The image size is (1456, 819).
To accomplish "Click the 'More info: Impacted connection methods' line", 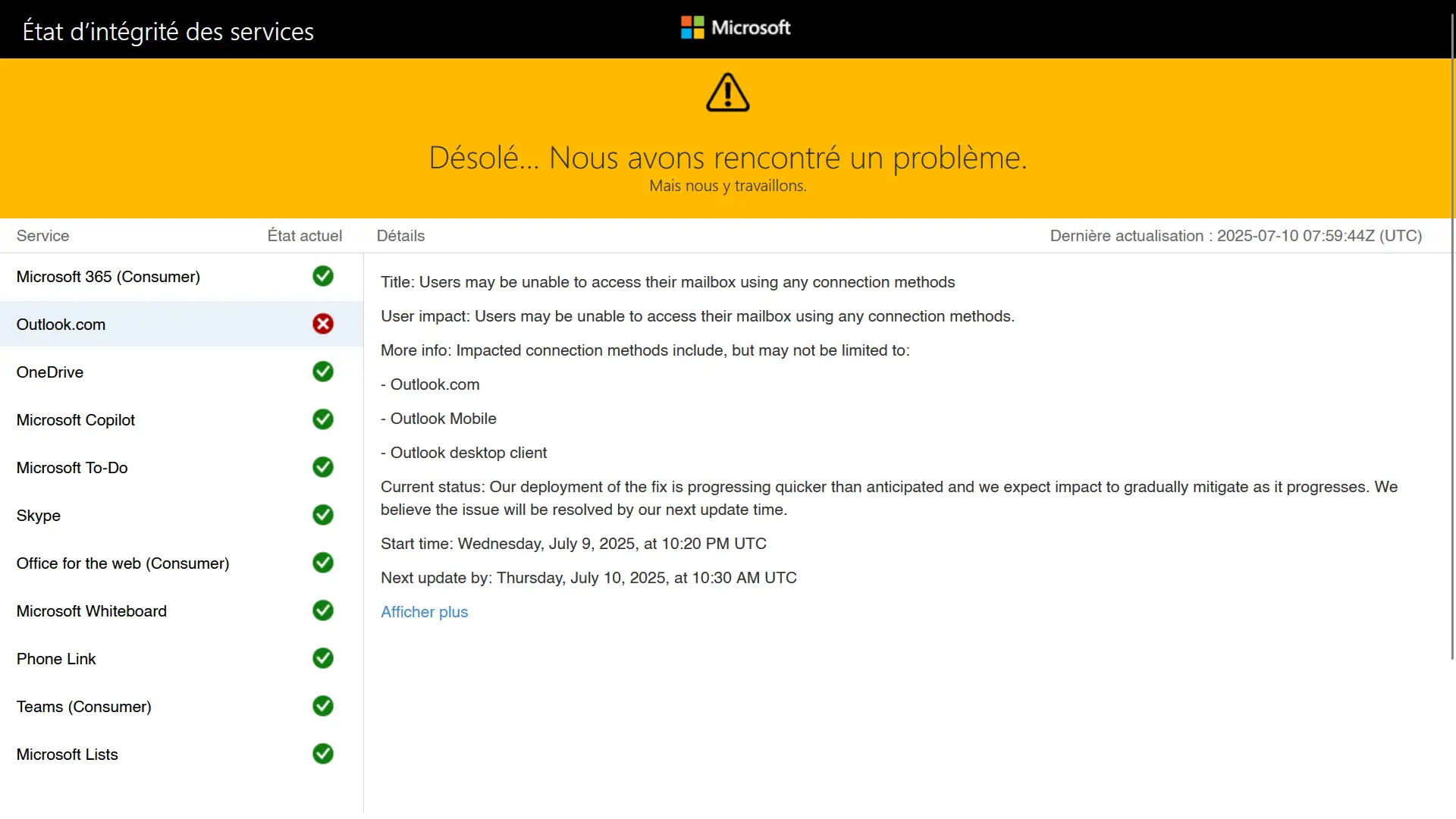I will (645, 350).
